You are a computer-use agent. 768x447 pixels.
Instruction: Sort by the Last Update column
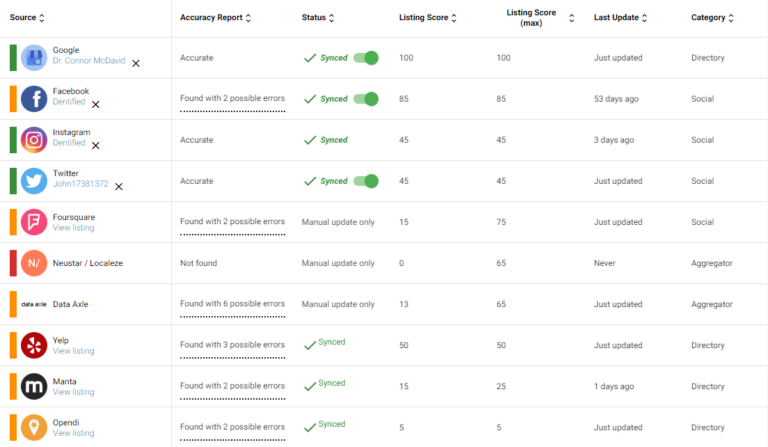coord(620,18)
